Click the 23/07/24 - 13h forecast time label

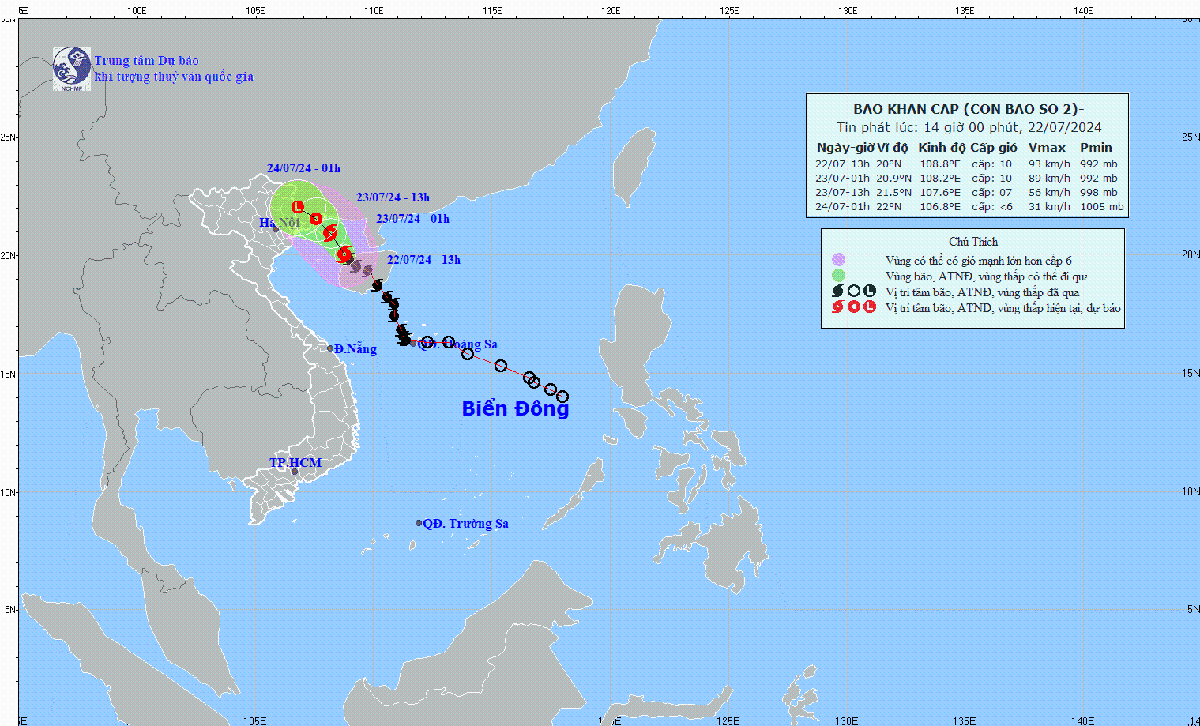pyautogui.click(x=393, y=197)
